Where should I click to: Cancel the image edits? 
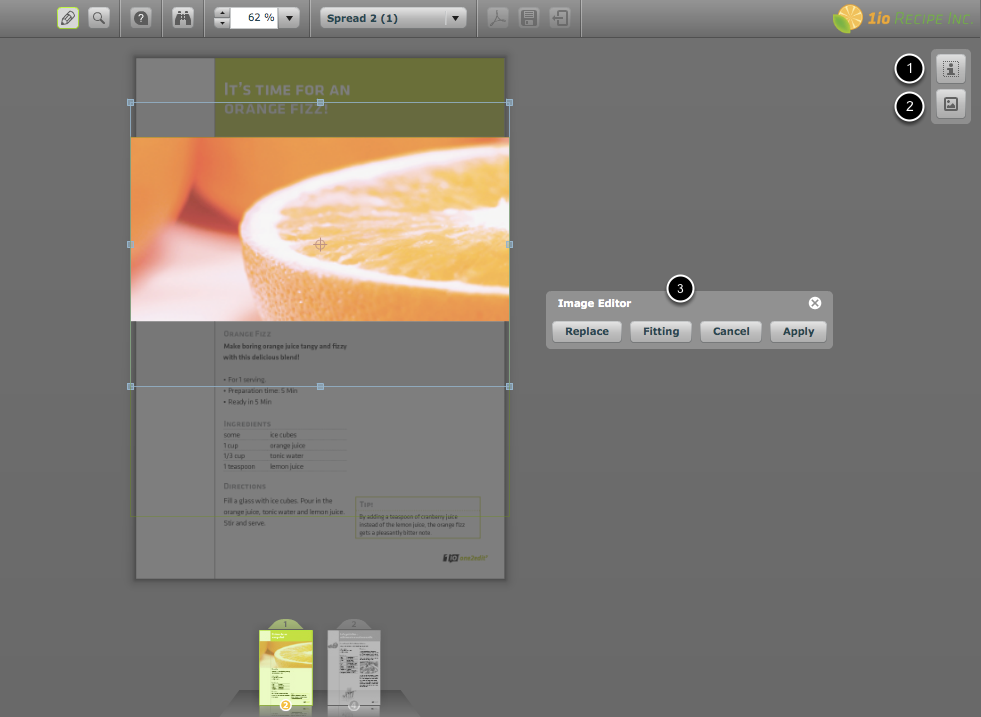pos(730,331)
